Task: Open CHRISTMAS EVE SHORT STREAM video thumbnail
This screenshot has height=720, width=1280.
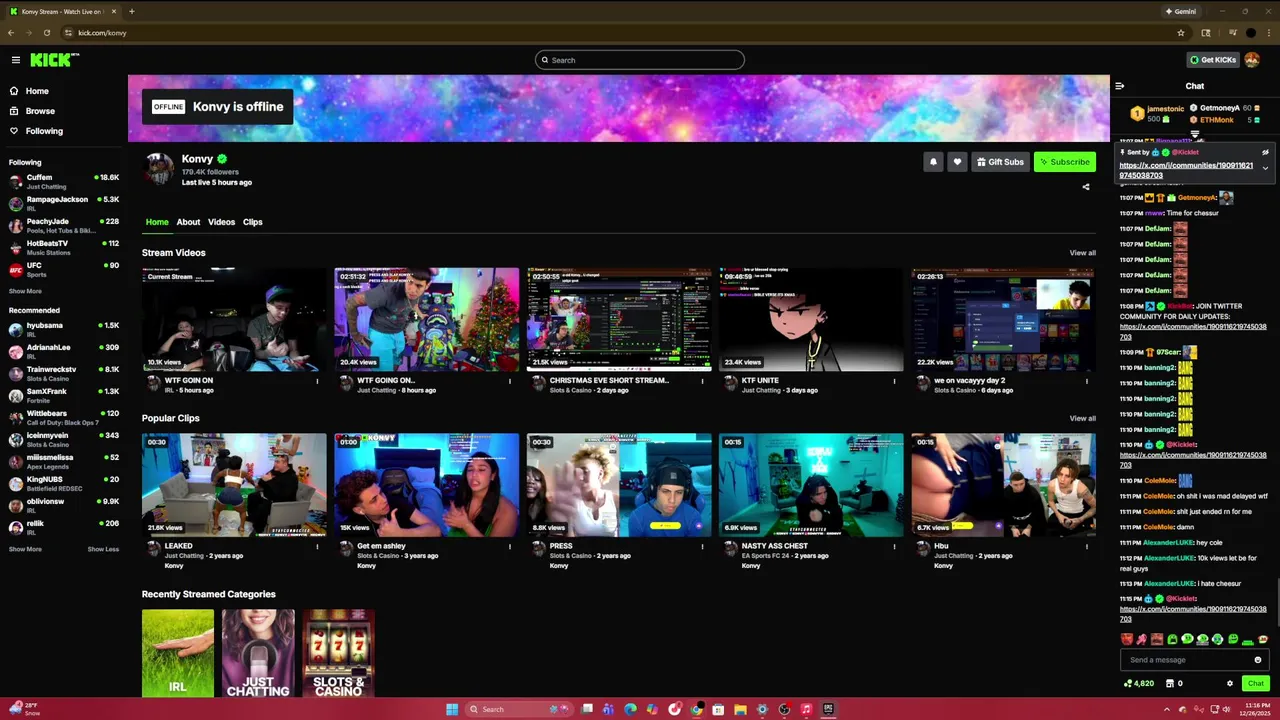Action: [x=619, y=319]
